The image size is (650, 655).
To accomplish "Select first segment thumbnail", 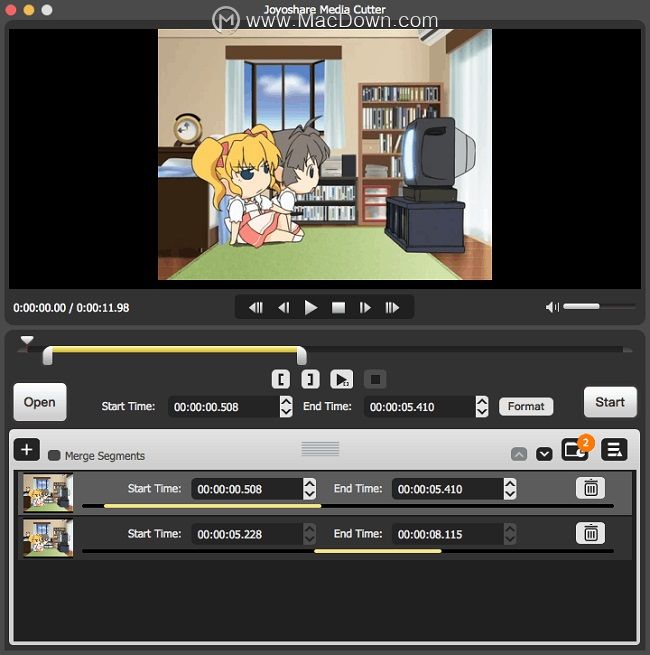I will pos(48,493).
